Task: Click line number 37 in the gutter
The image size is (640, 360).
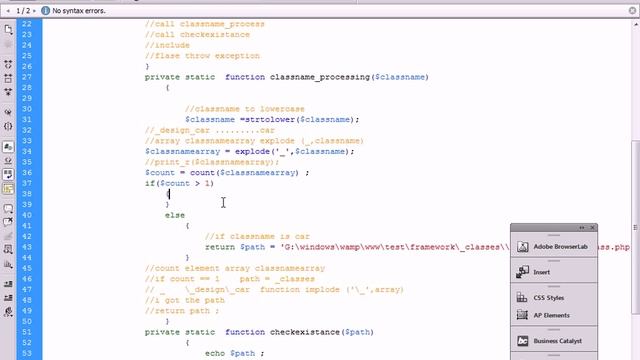Action: coord(27,183)
